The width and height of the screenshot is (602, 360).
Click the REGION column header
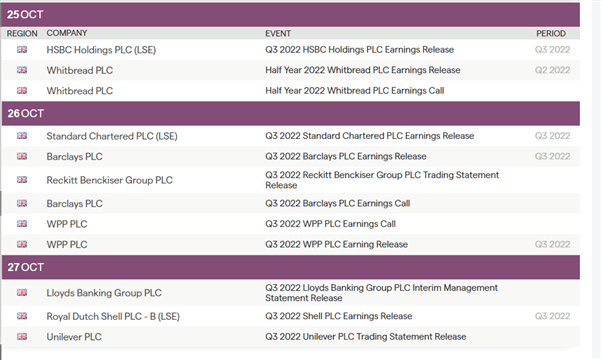coord(22,33)
